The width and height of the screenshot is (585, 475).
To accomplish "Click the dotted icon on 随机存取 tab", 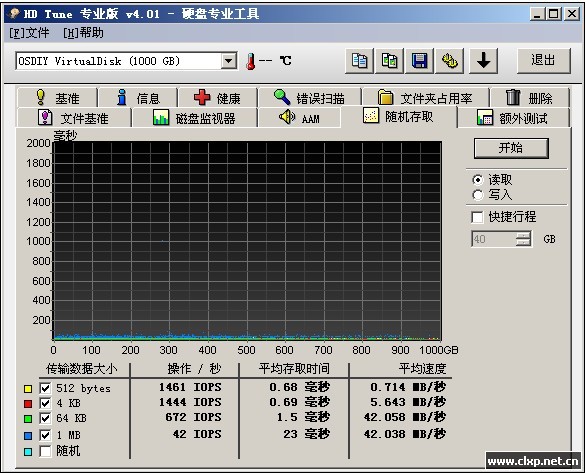I will pos(370,116).
